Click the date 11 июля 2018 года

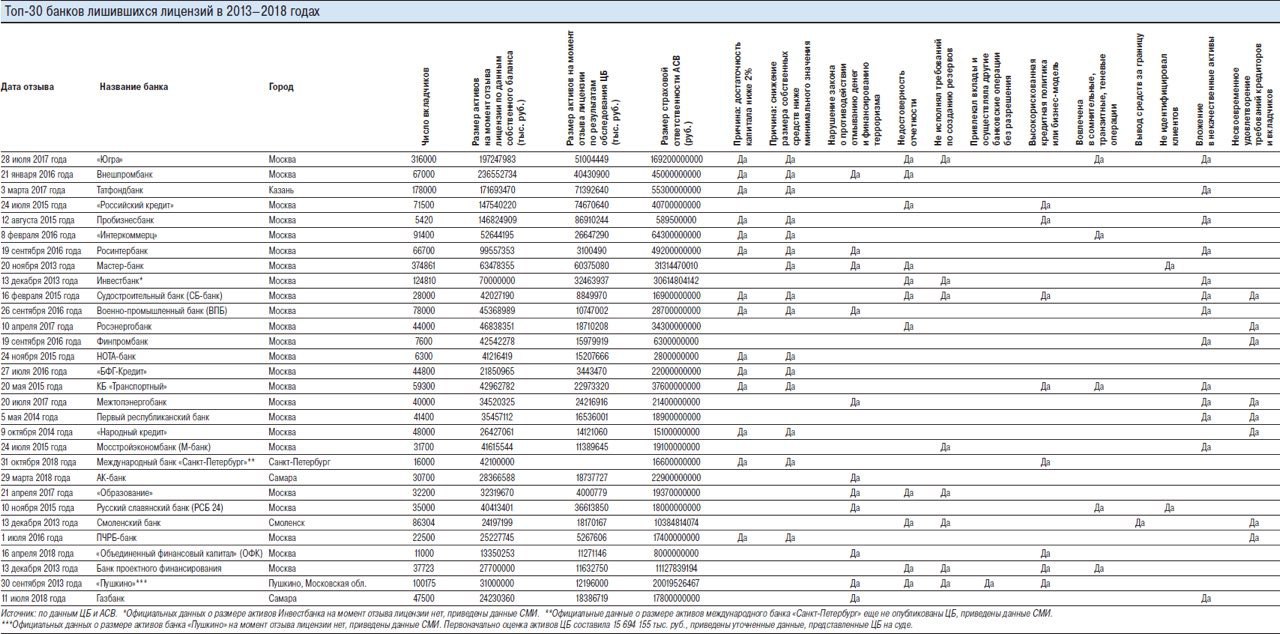pyautogui.click(x=34, y=598)
